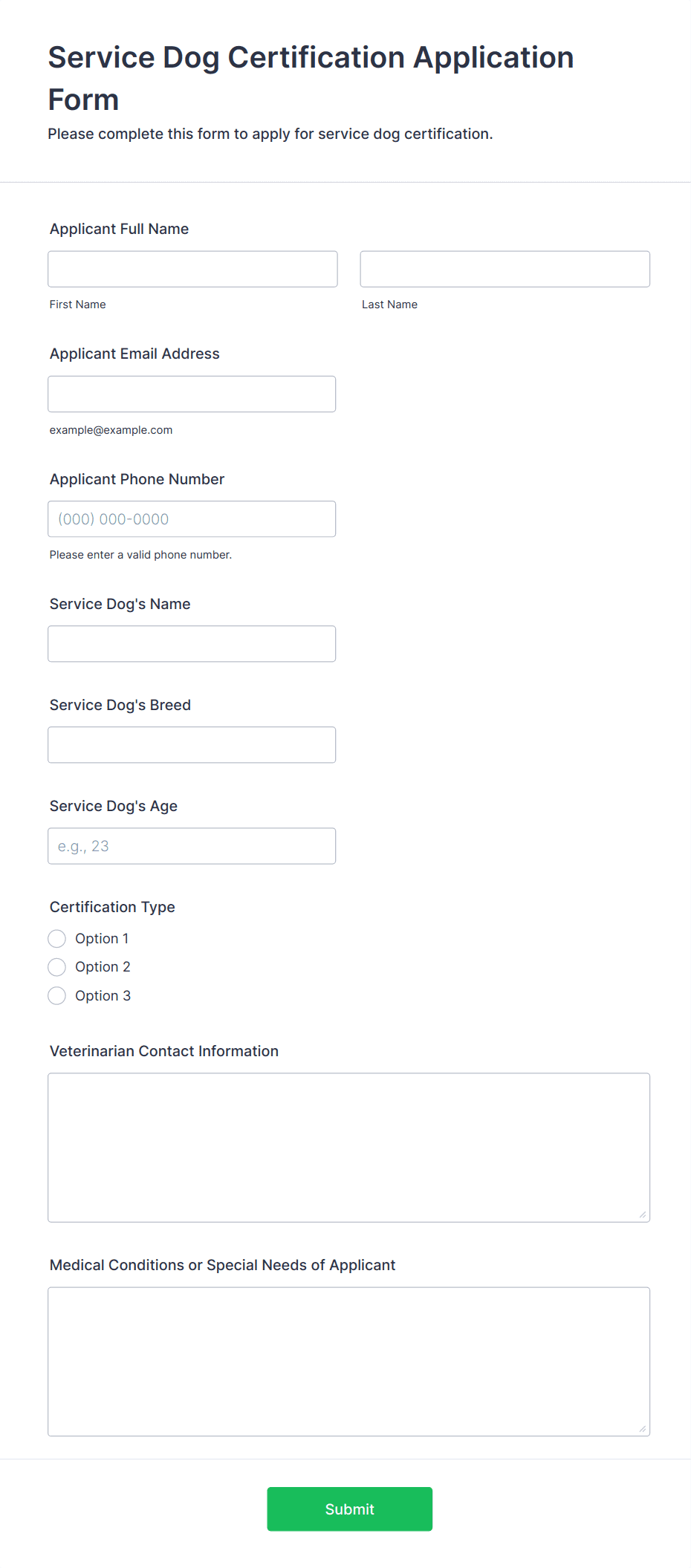
Task: Click the Last Name input field
Action: point(505,269)
